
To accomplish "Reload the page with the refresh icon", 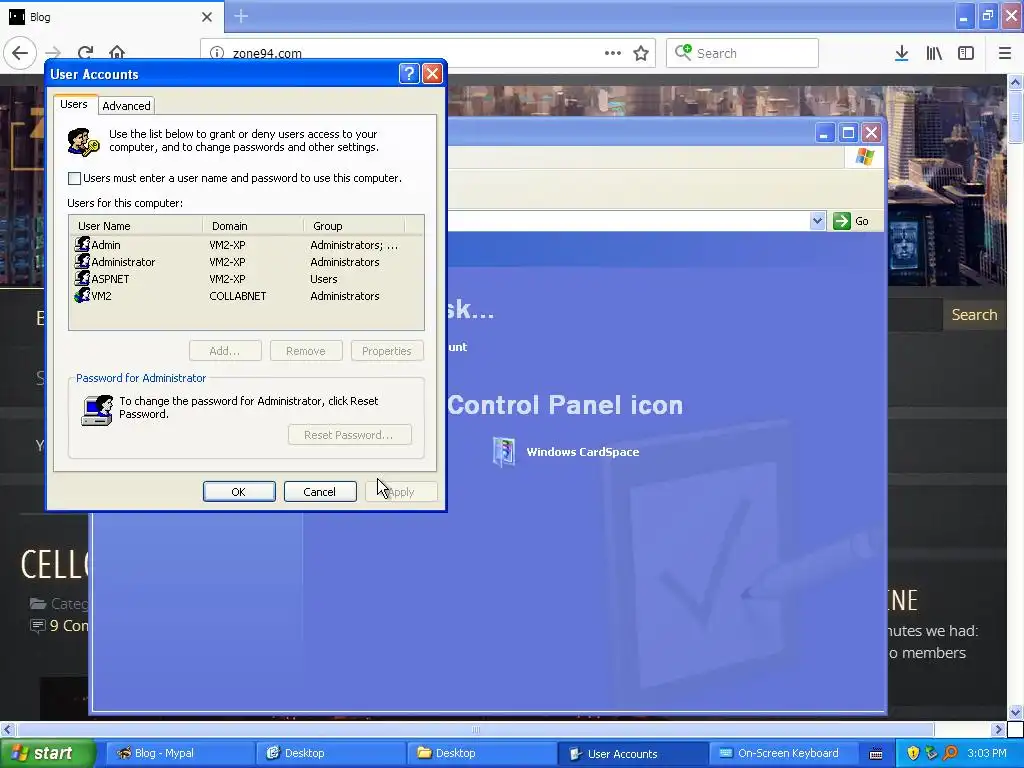I will (85, 53).
